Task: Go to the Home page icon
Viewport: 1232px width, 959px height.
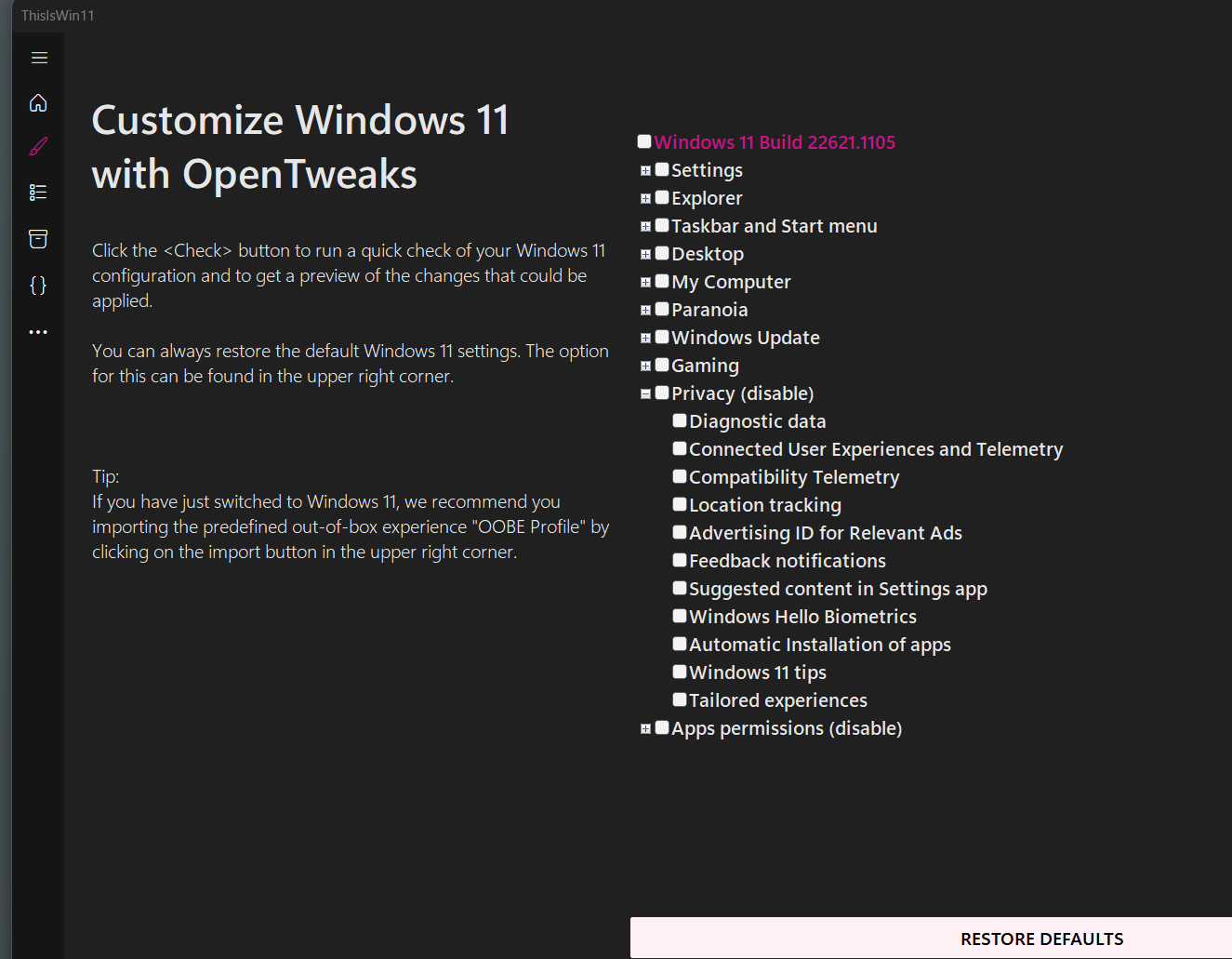Action: 38,102
